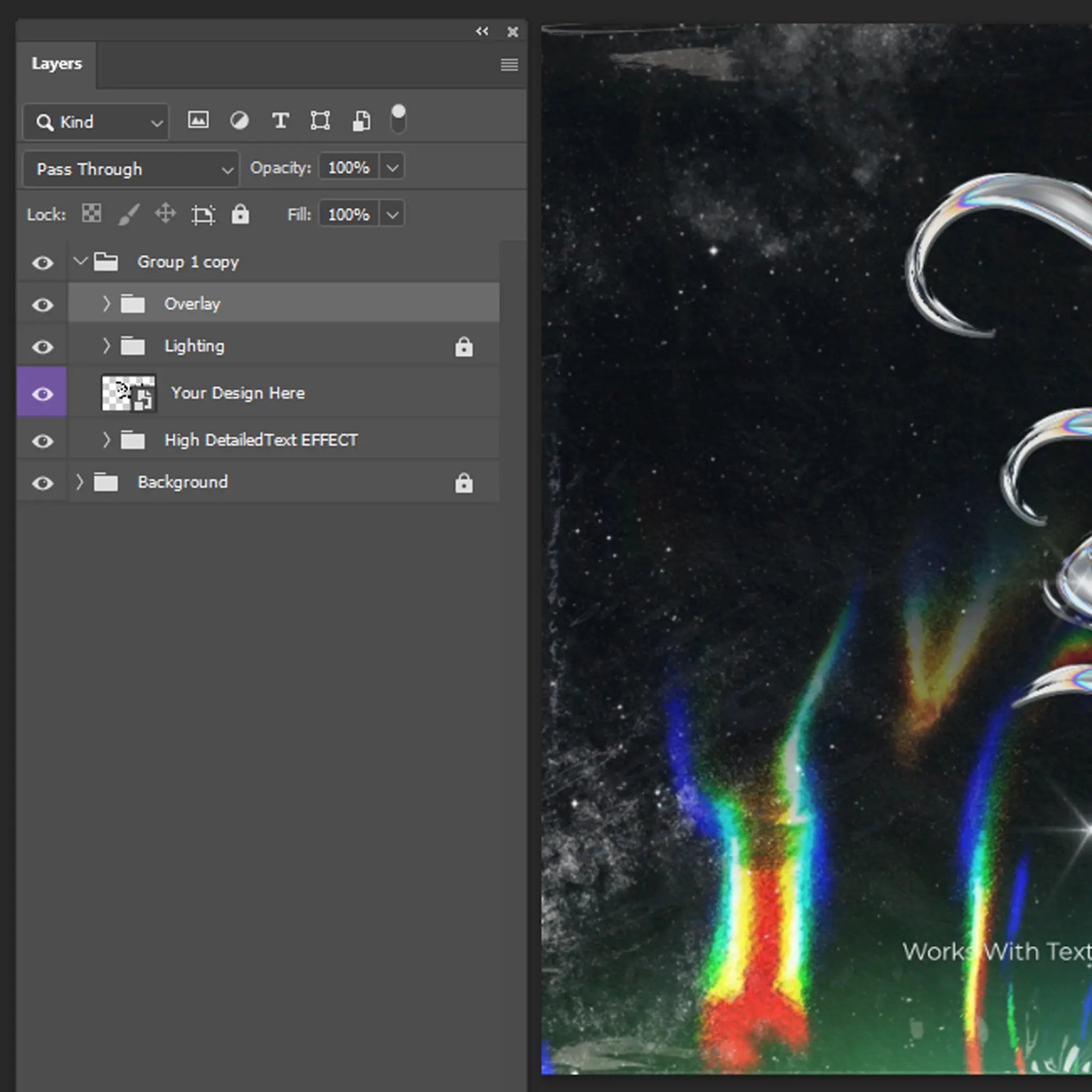Open the Kind filter dropdown
Viewport: 1092px width, 1092px height.
click(96, 122)
